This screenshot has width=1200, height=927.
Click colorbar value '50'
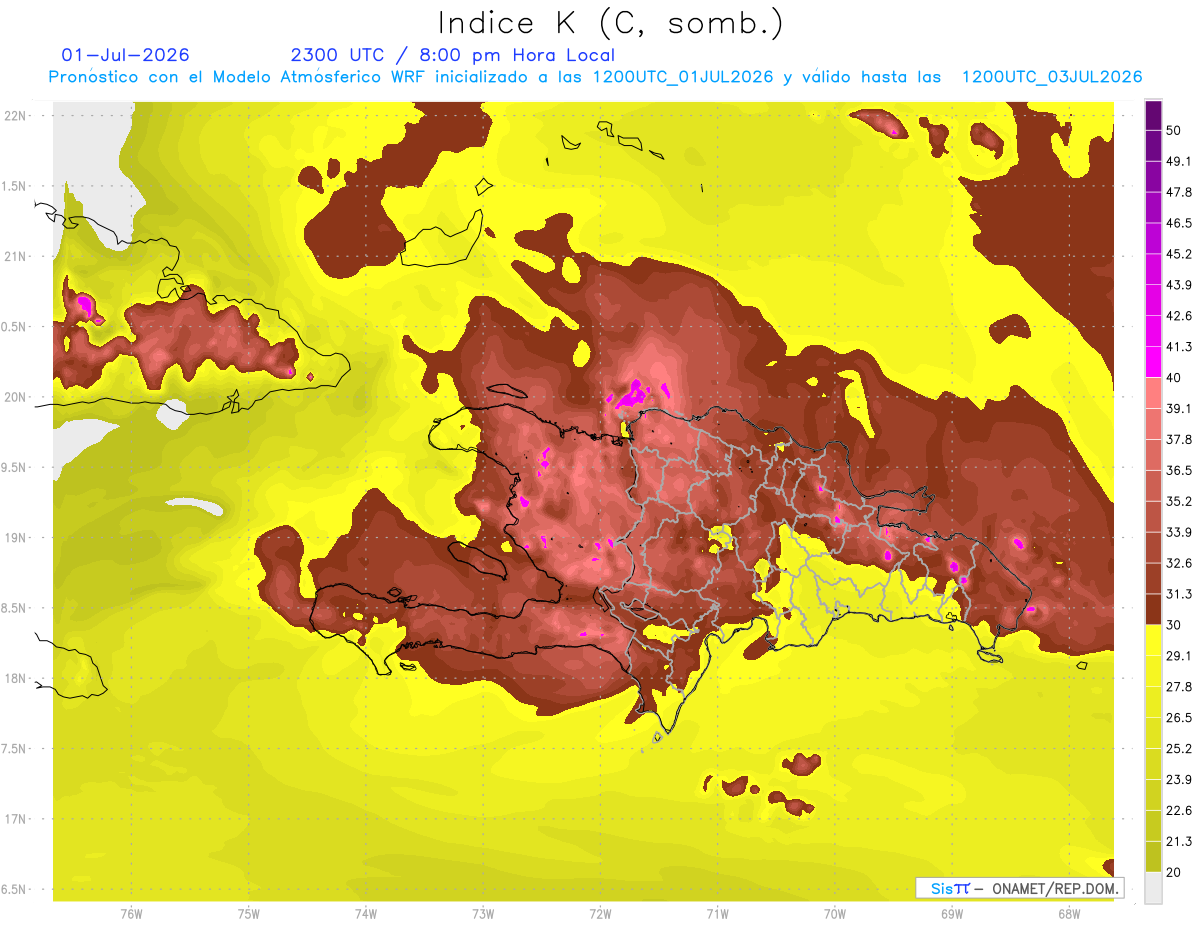click(1174, 130)
